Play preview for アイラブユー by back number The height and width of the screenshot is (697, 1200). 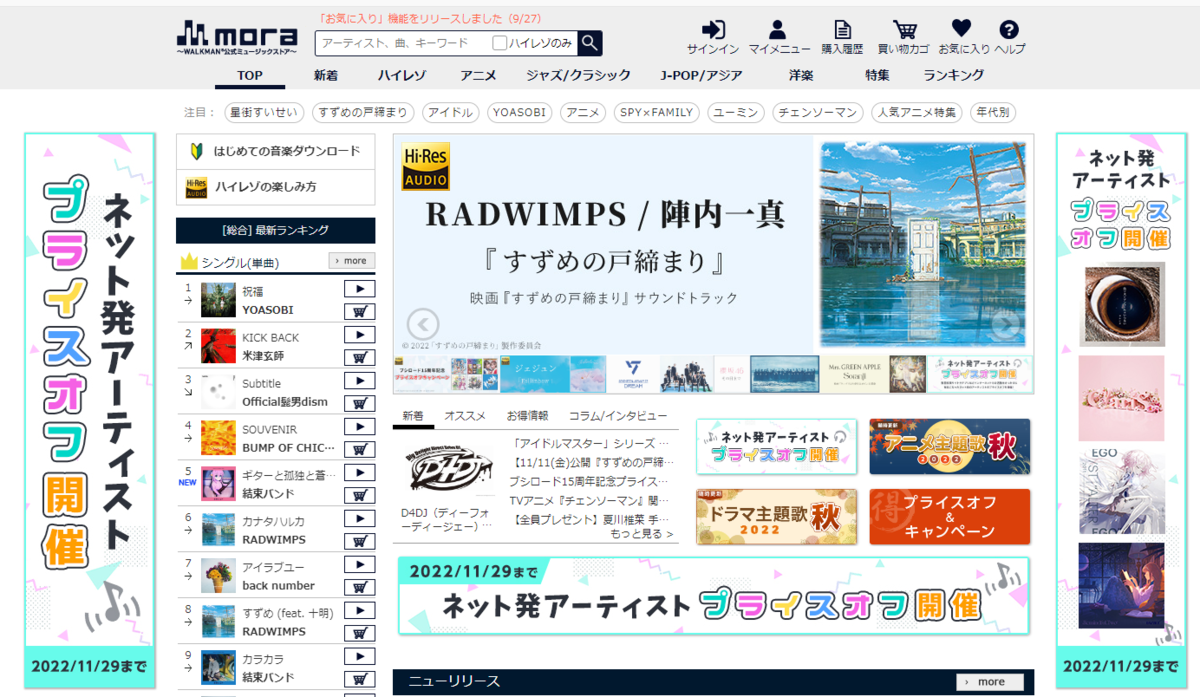click(359, 565)
